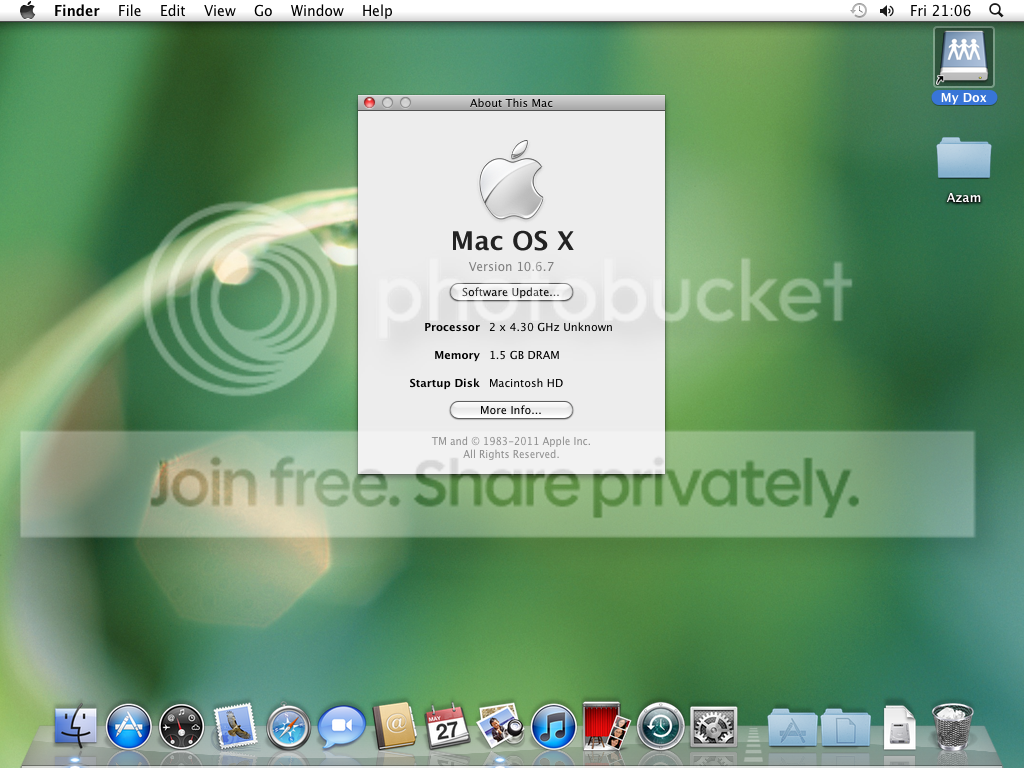Open Time Machine in the Dock
1024x768 pixels.
pyautogui.click(x=660, y=726)
